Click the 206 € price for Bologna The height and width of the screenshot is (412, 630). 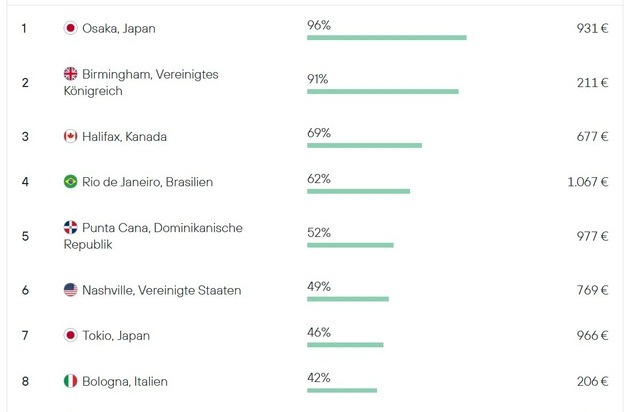(x=592, y=381)
